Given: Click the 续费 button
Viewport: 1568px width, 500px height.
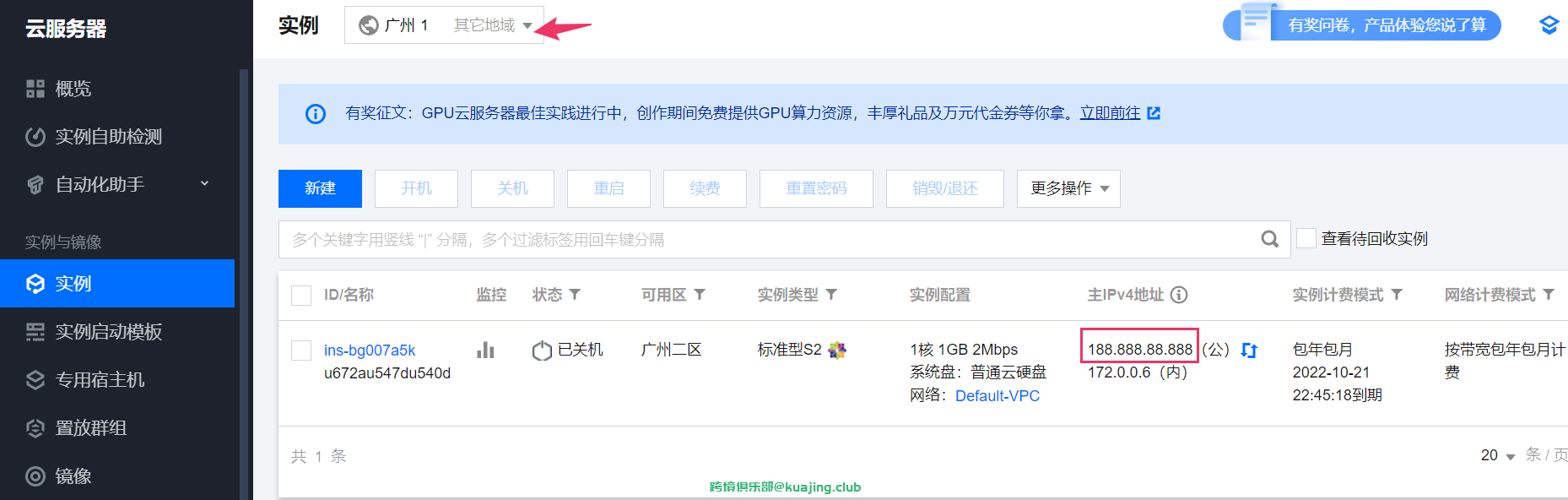Looking at the screenshot, I should tap(705, 188).
